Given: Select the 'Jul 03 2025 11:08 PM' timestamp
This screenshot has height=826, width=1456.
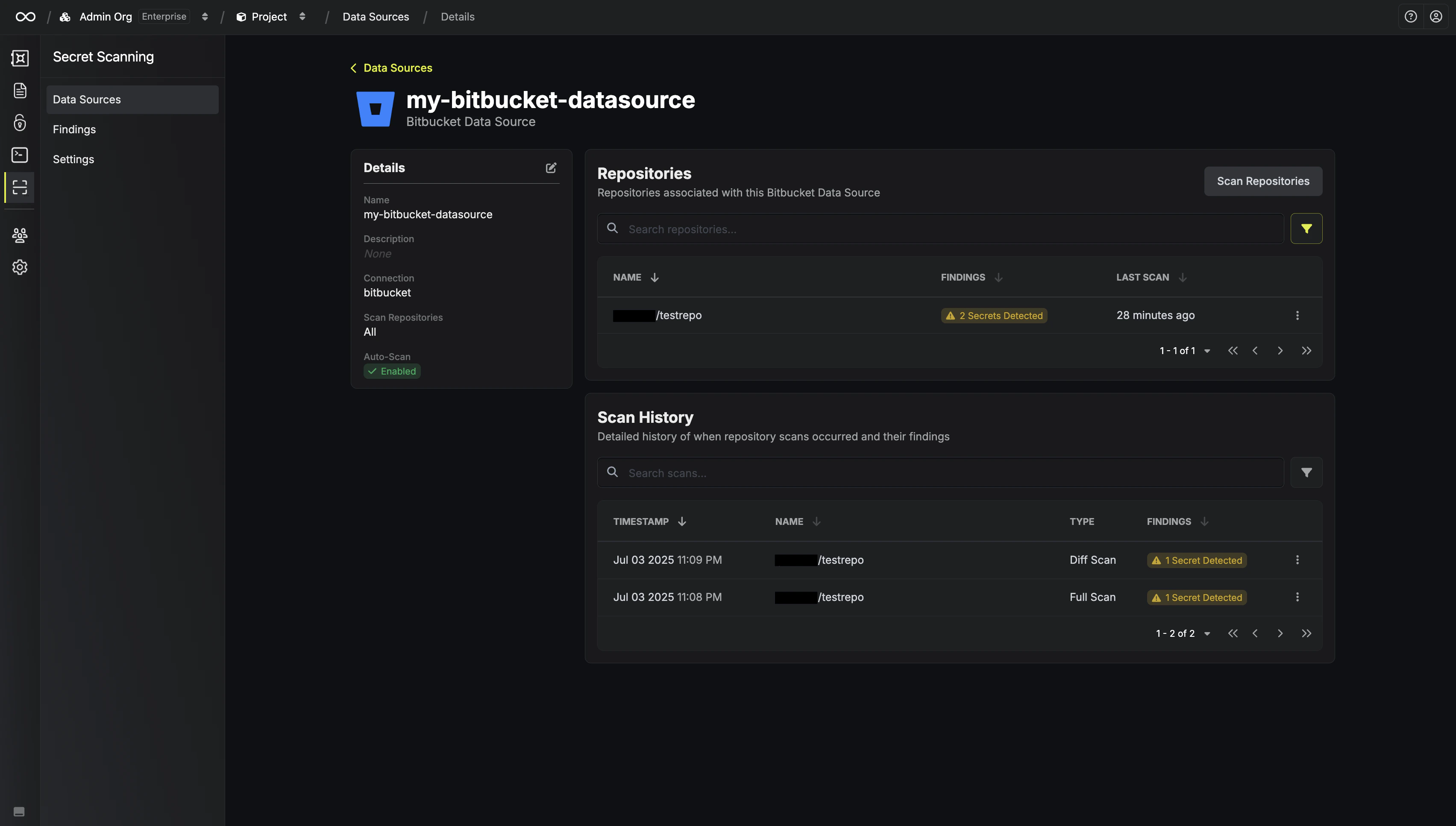Looking at the screenshot, I should 667,597.
